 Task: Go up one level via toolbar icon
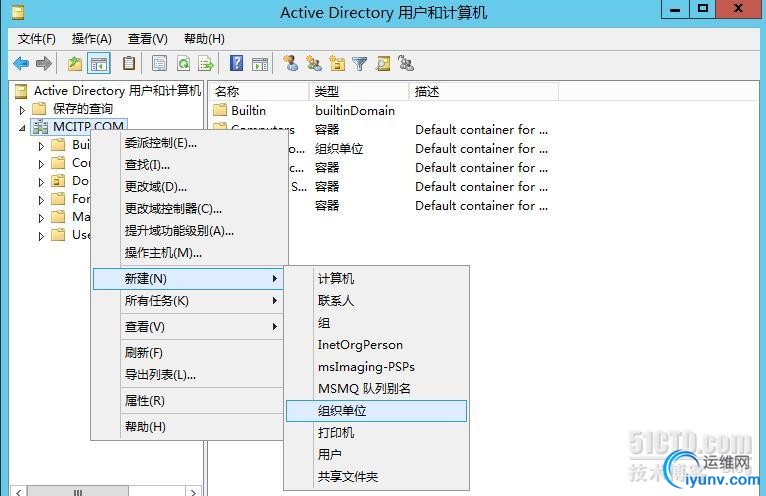tap(75, 64)
